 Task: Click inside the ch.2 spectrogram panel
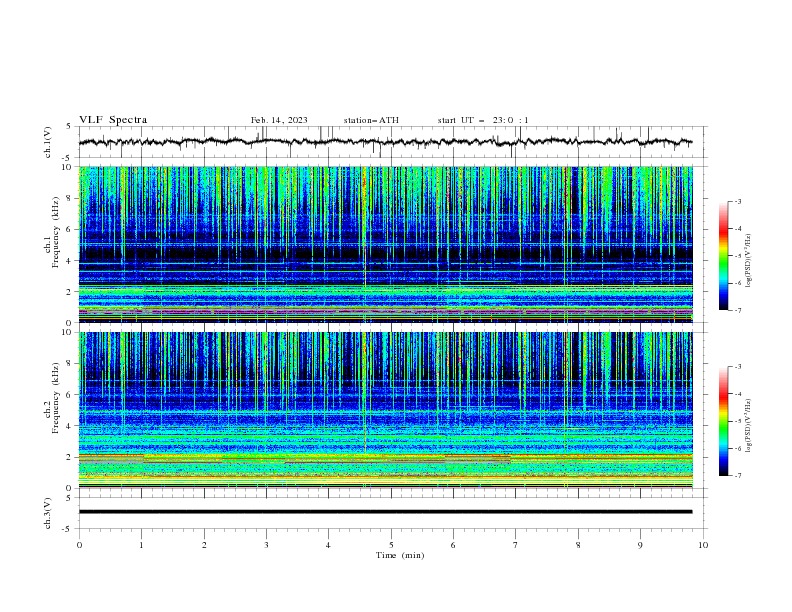[386, 410]
